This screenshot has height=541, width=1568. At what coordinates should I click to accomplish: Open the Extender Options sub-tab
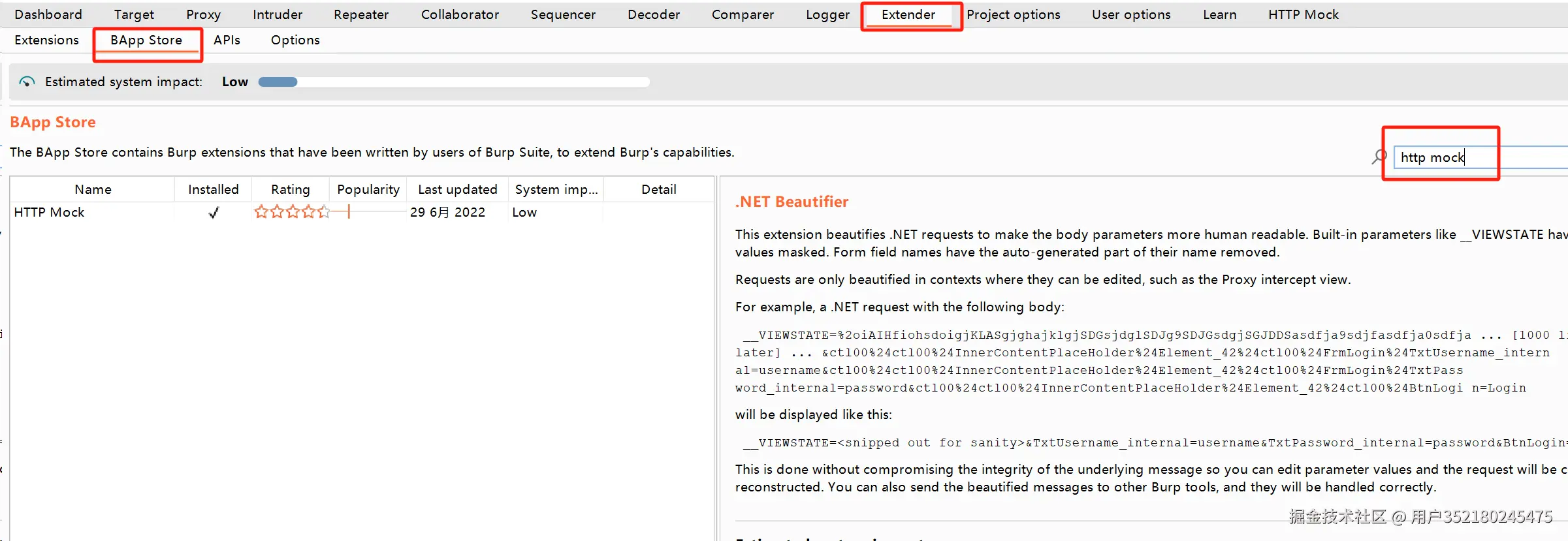click(x=295, y=40)
